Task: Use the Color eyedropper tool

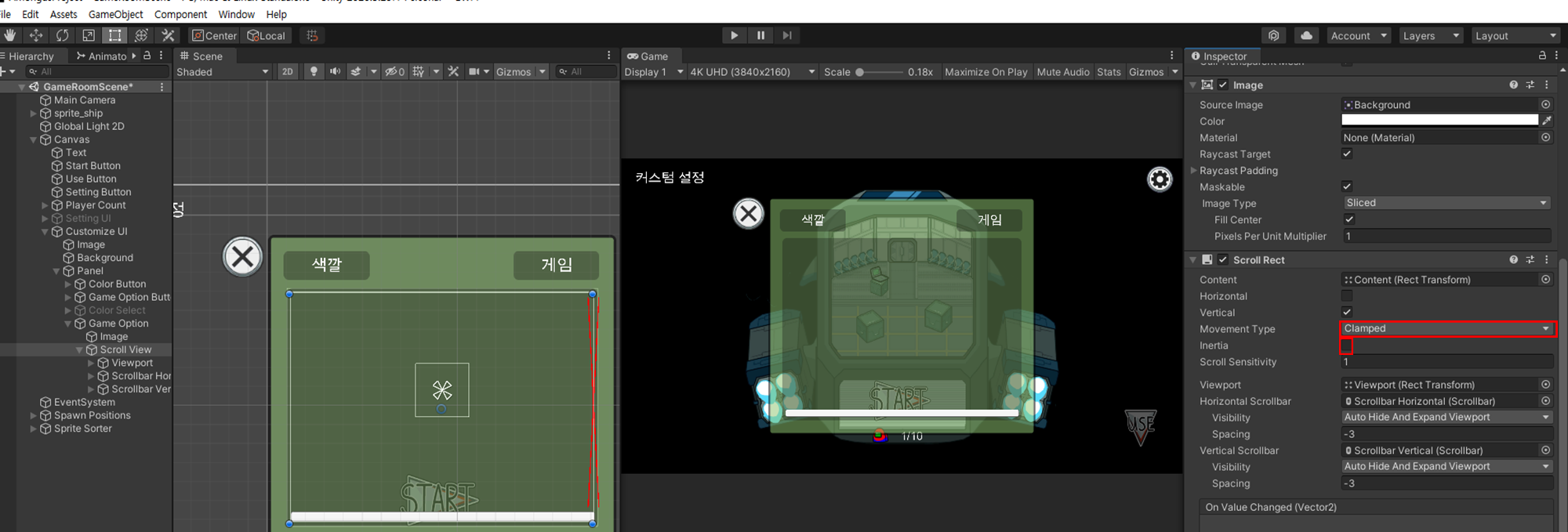Action: coord(1547,121)
